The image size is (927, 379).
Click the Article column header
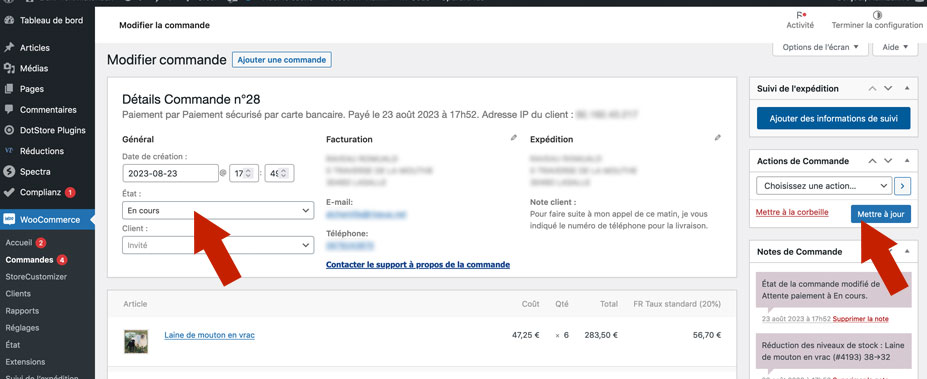[135, 304]
